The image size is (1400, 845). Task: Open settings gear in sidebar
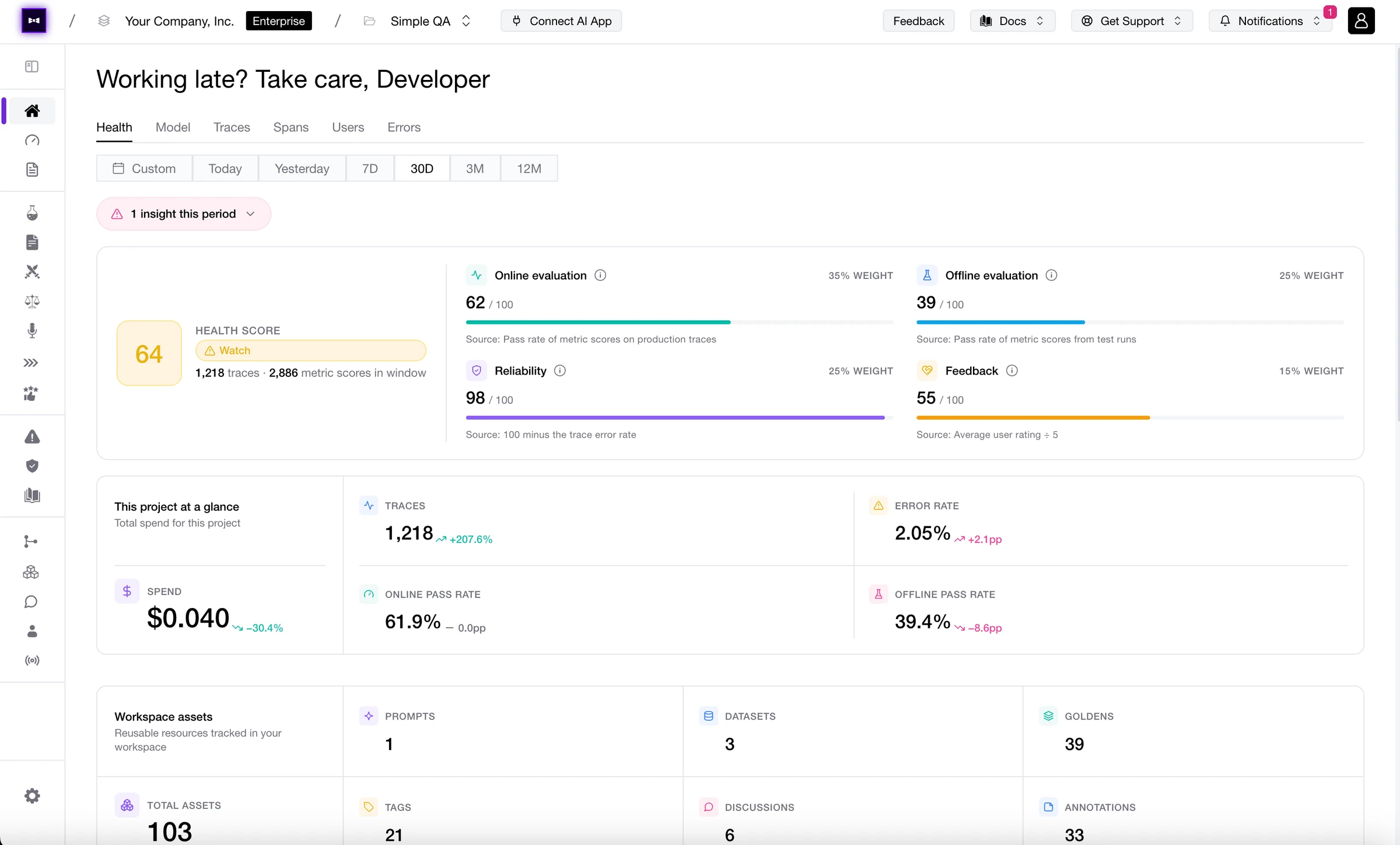tap(32, 796)
